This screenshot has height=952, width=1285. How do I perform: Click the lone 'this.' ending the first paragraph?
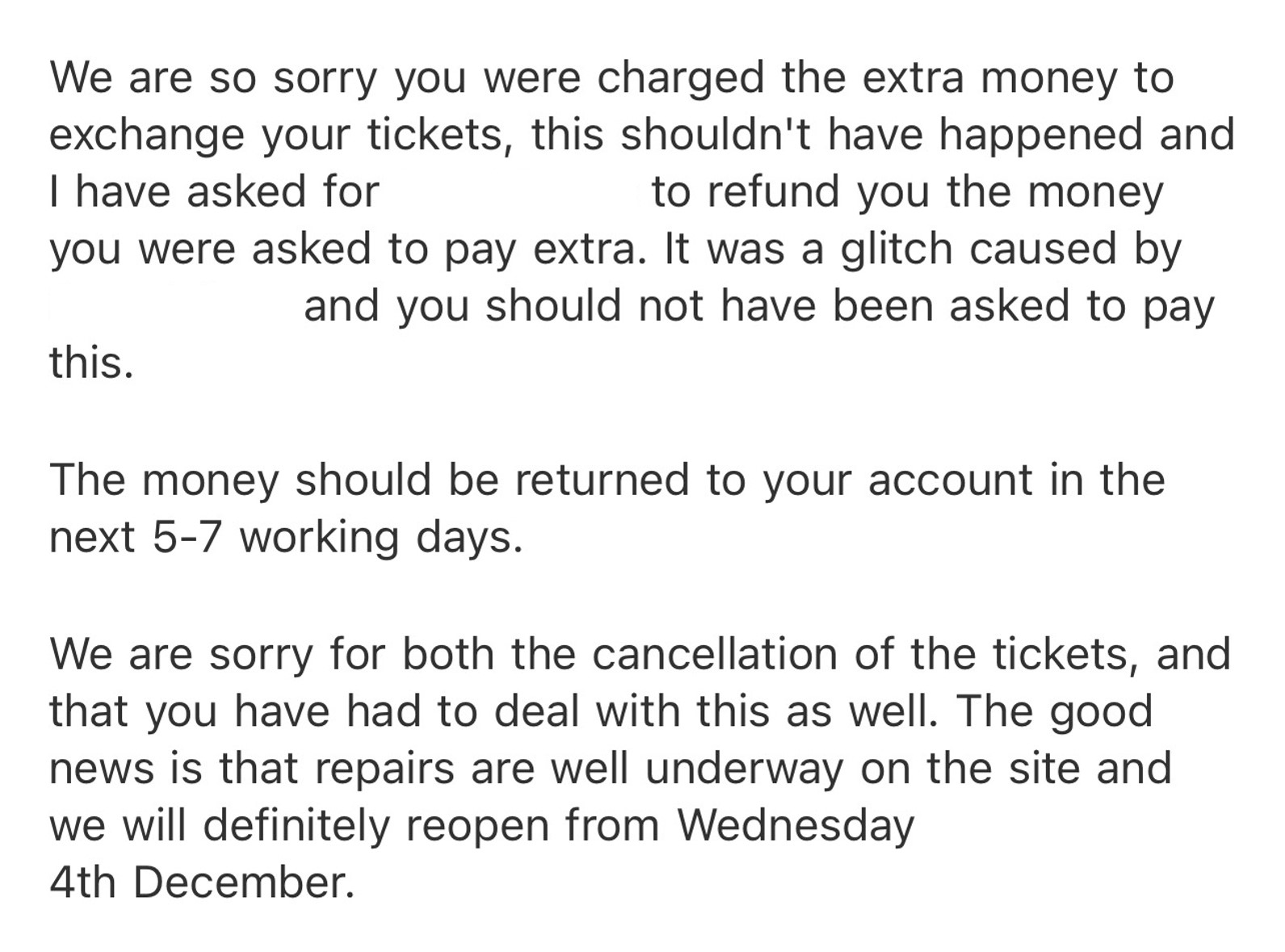91,363
